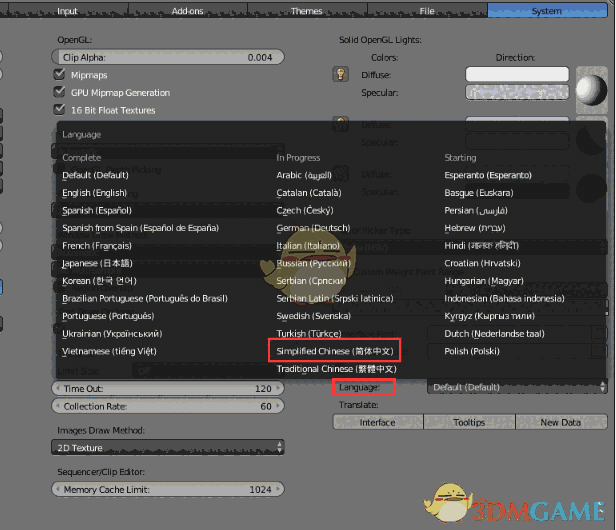Toggle GPU Mipmap Generation checkbox

[x=59, y=92]
